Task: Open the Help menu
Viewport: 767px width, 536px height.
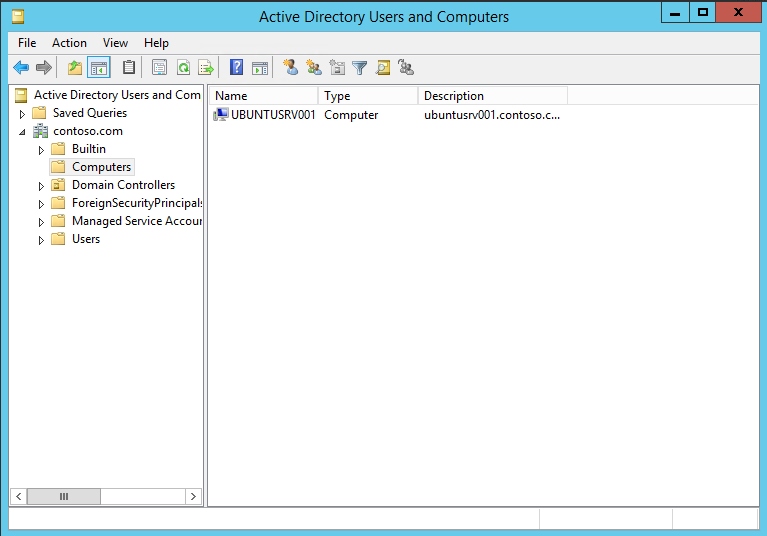Action: coord(156,43)
